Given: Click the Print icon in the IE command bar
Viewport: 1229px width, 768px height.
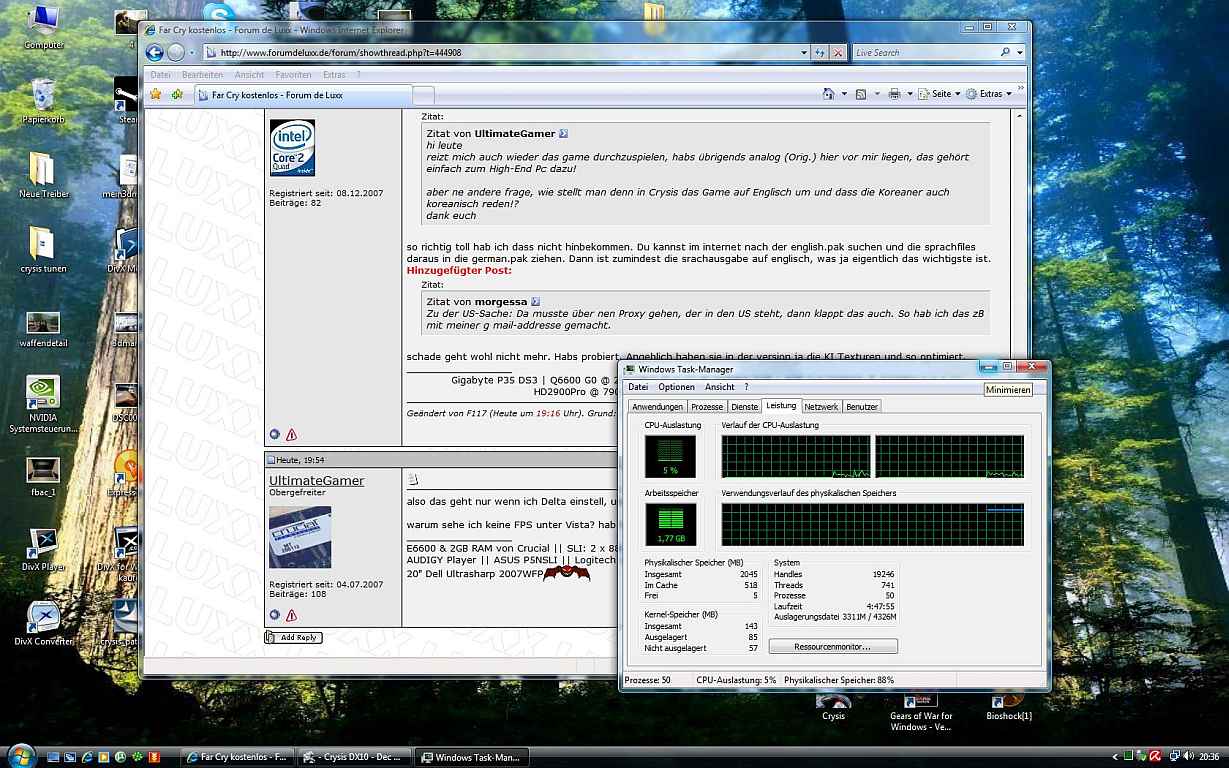Looking at the screenshot, I should point(895,94).
